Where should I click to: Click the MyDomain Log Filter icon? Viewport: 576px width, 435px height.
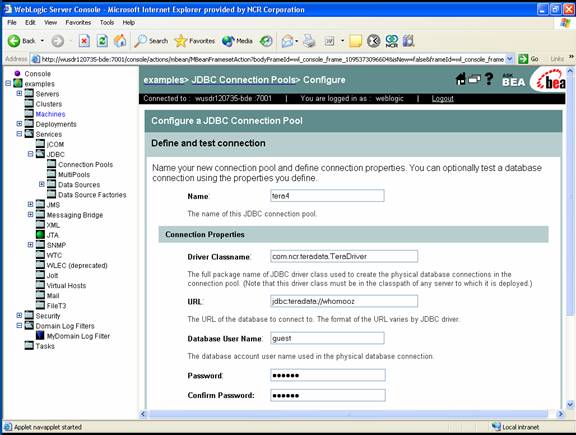click(40, 335)
